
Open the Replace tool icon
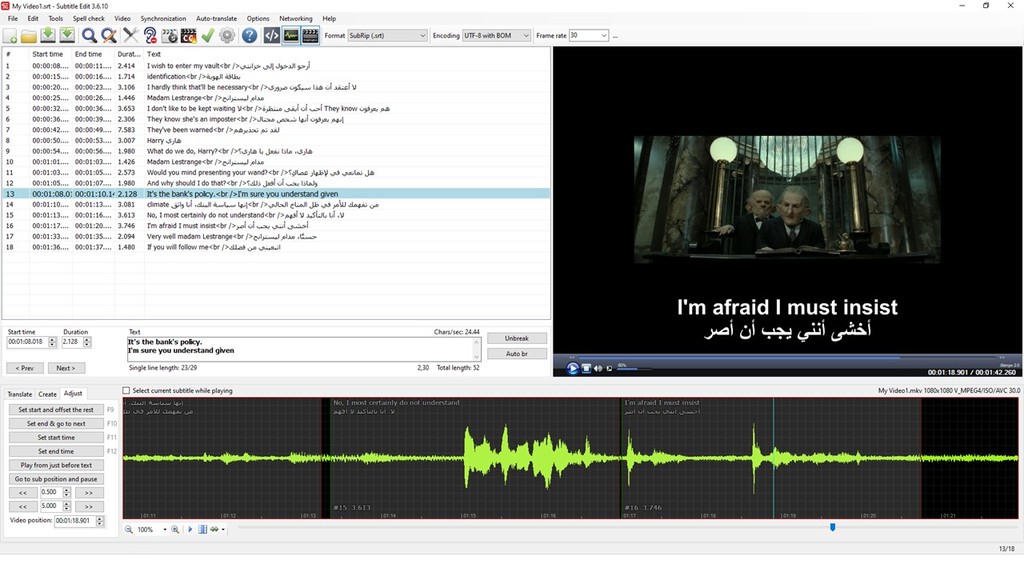tap(108, 36)
